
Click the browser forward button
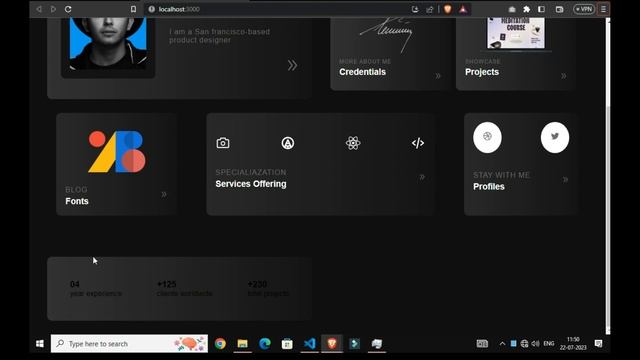click(x=53, y=9)
